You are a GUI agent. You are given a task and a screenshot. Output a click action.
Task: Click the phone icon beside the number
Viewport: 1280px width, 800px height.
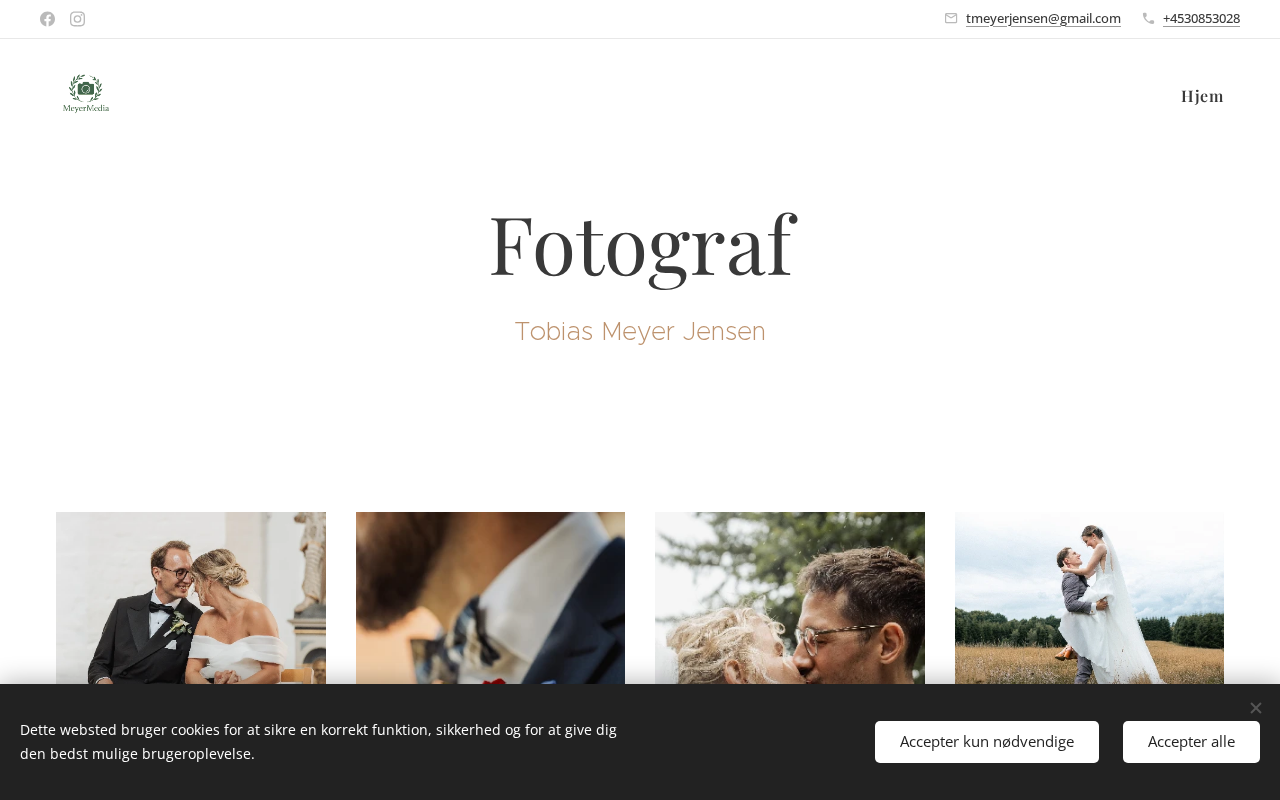tap(1148, 18)
